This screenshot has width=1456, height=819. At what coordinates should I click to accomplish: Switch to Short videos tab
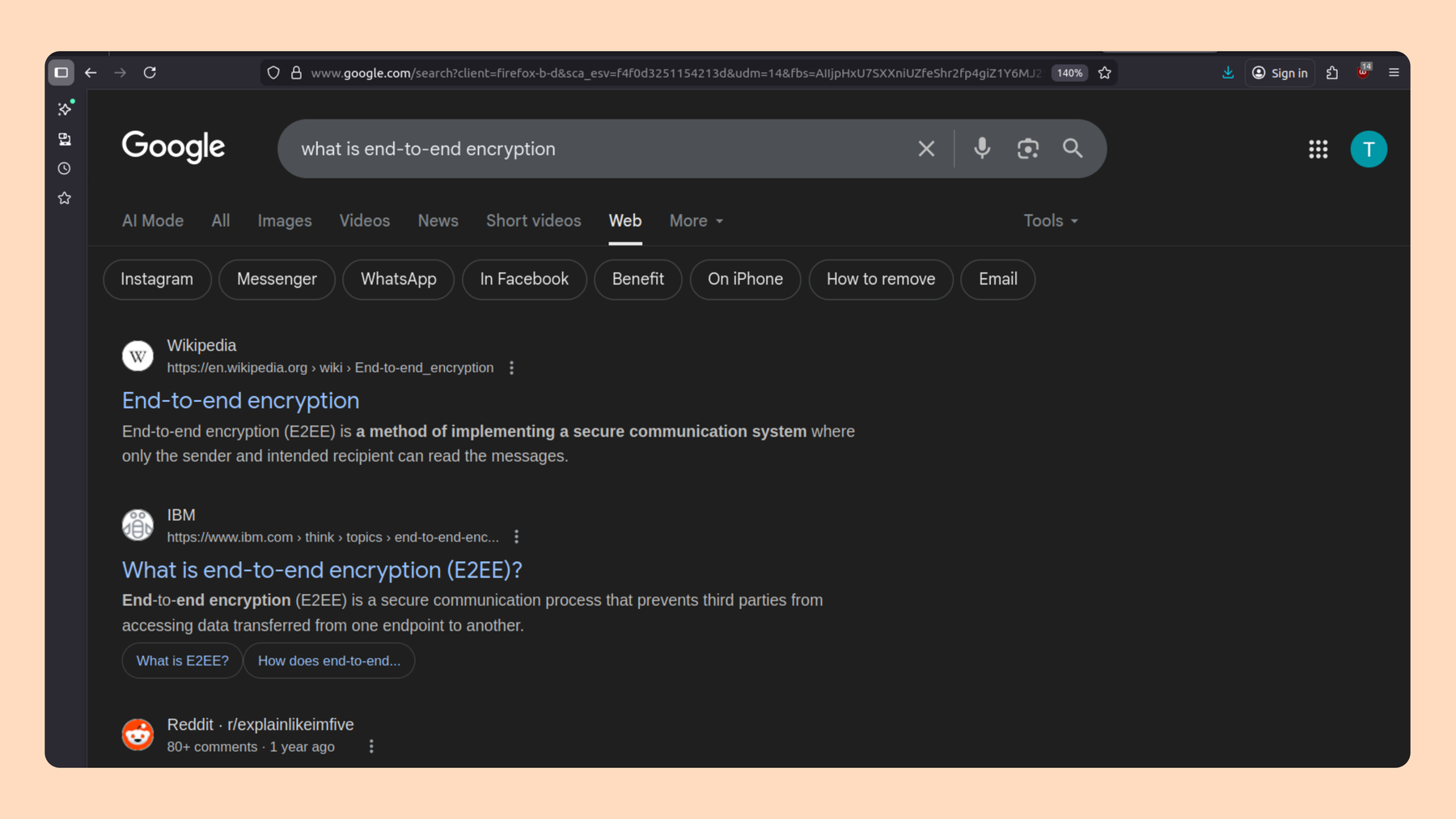coord(534,221)
